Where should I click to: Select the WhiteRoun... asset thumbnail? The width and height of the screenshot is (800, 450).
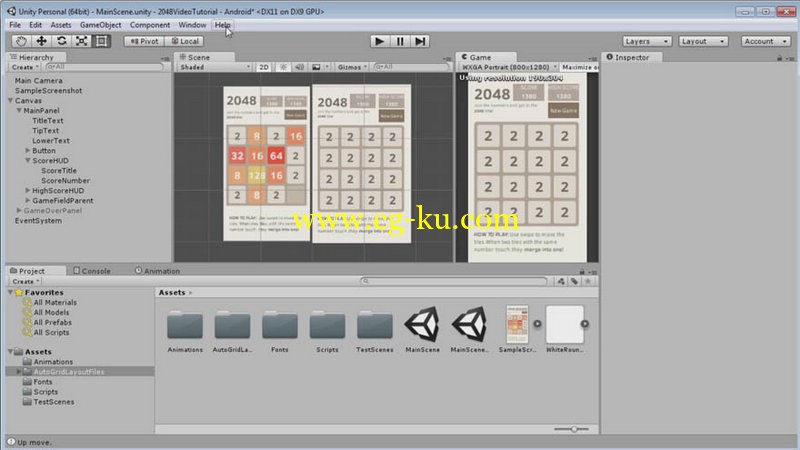[x=564, y=324]
